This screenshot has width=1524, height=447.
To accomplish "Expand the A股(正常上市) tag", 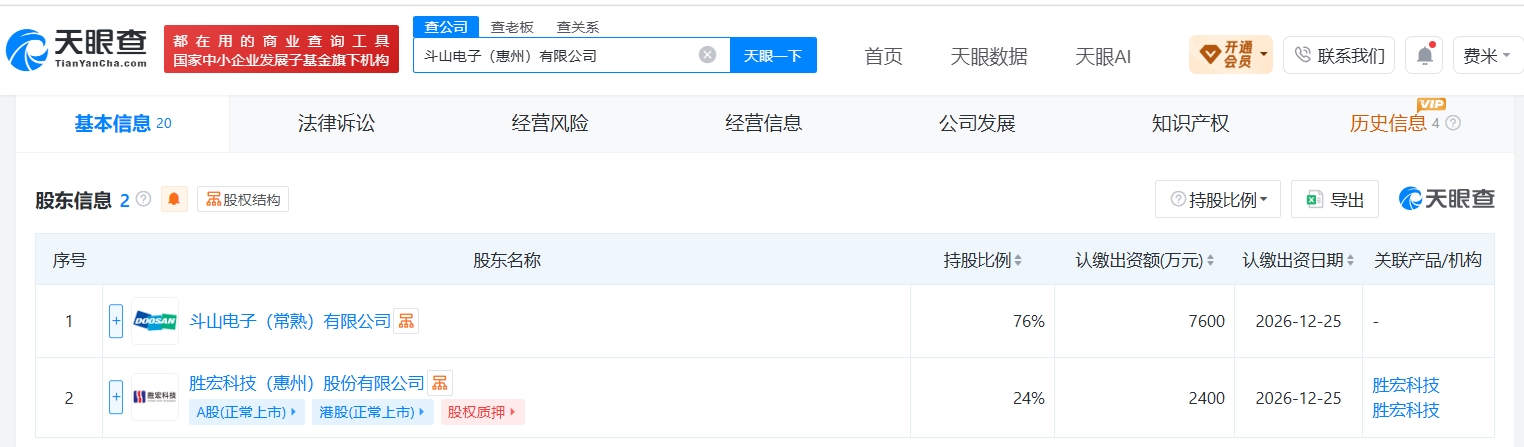I will pyautogui.click(x=247, y=411).
